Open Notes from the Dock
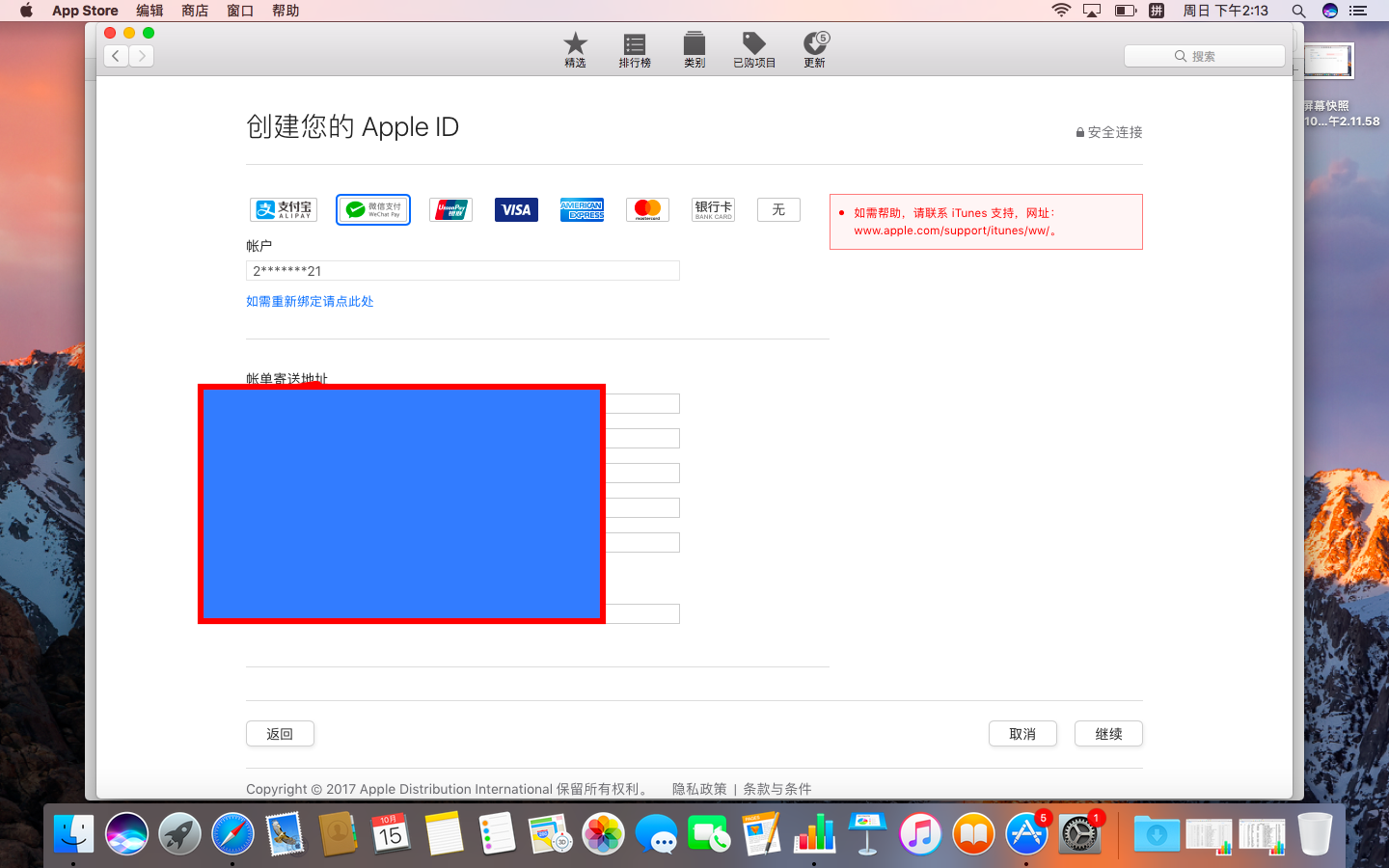Screen dimensions: 1389x868 (444, 834)
